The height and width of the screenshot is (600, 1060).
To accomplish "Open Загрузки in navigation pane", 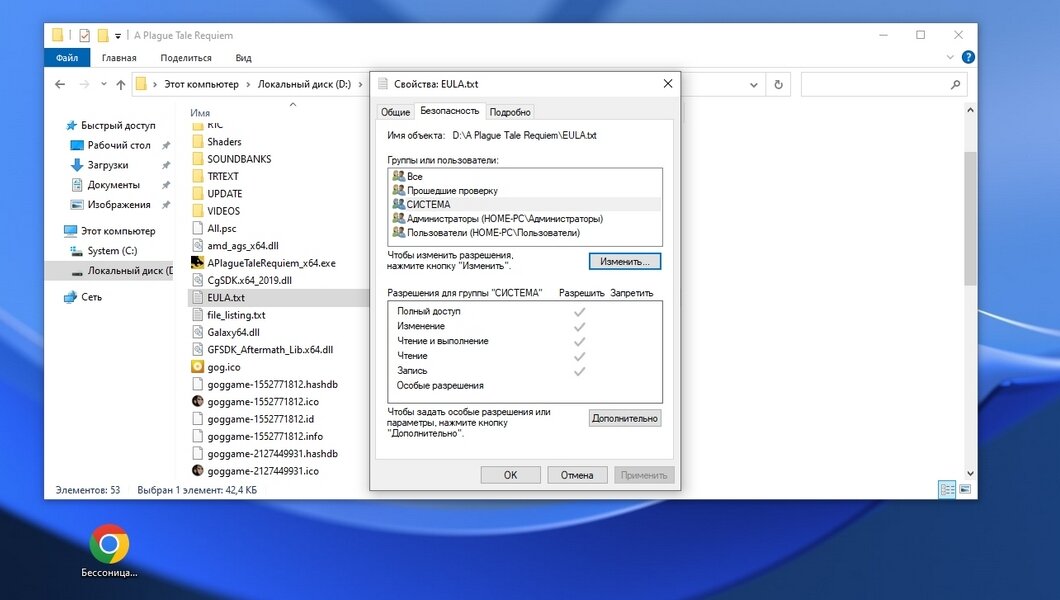I will [x=107, y=165].
